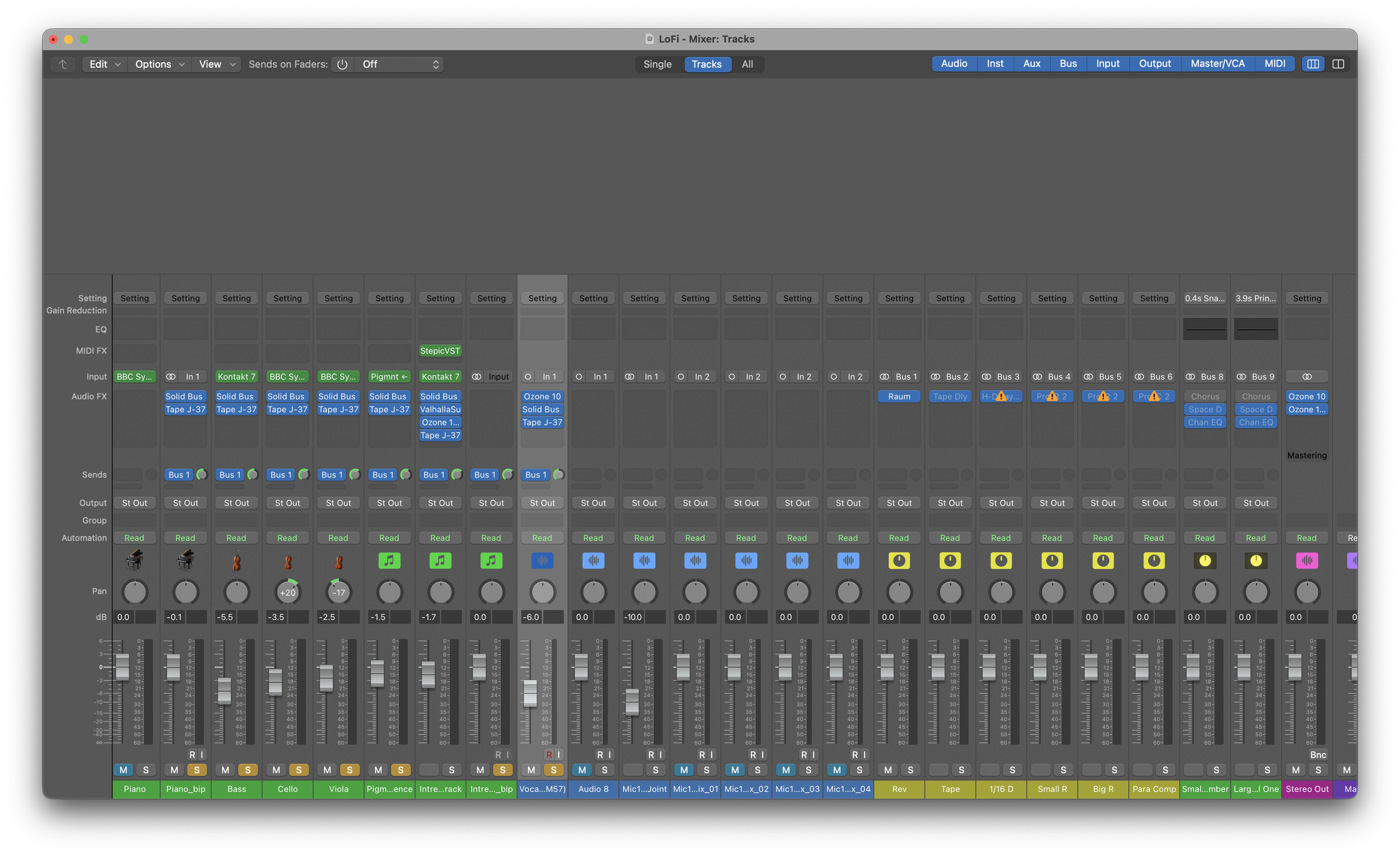
Task: Click the piano icon on Piano_bip channel
Action: pyautogui.click(x=185, y=560)
